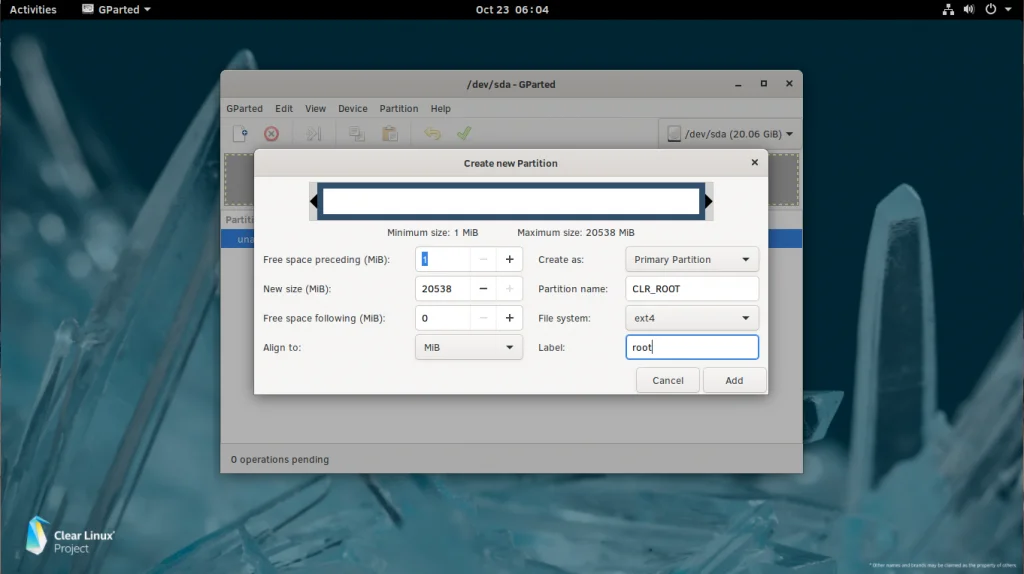Expand the File system ext4 dropdown
This screenshot has width=1024, height=574.
pos(691,318)
